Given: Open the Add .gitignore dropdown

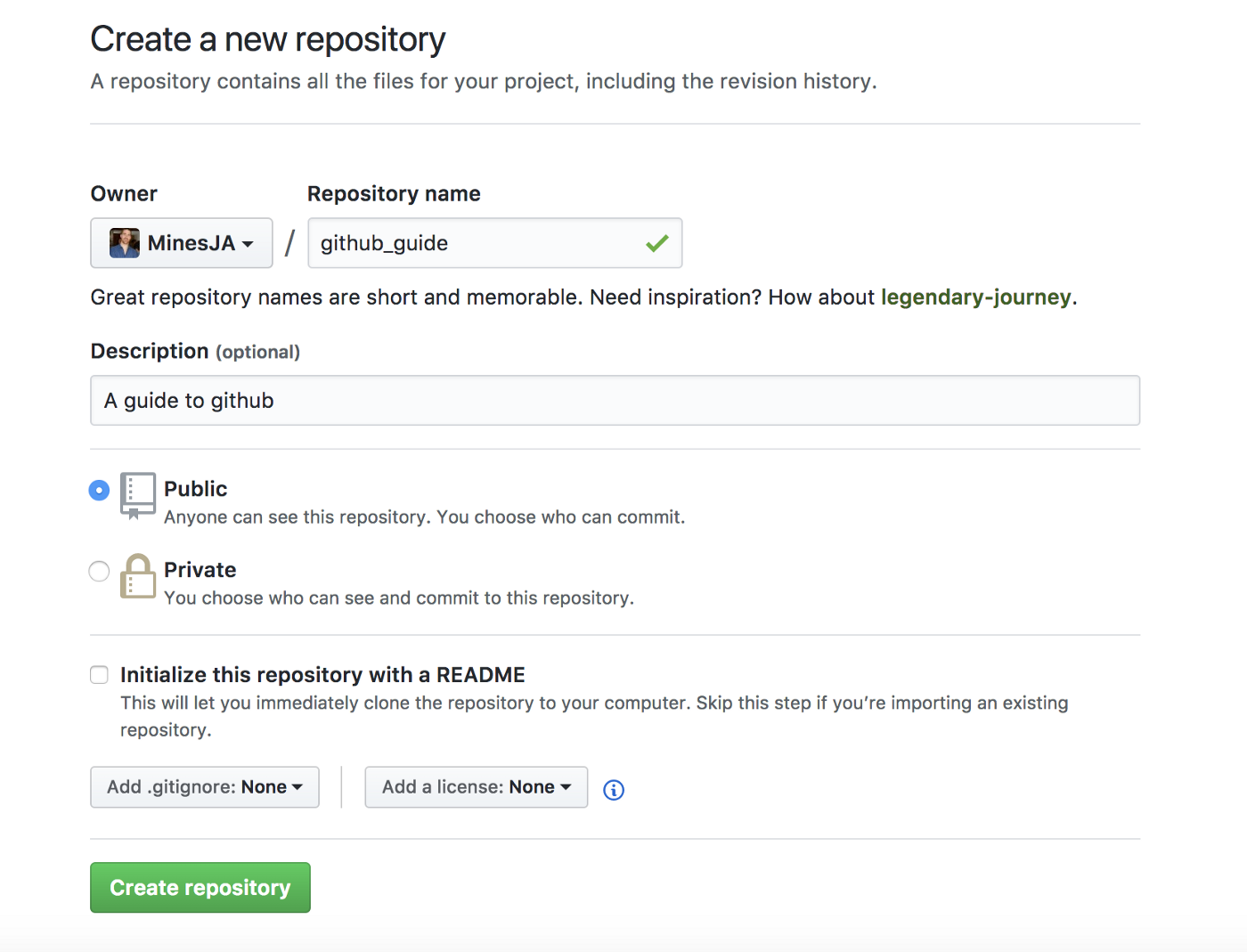Looking at the screenshot, I should click(x=205, y=787).
